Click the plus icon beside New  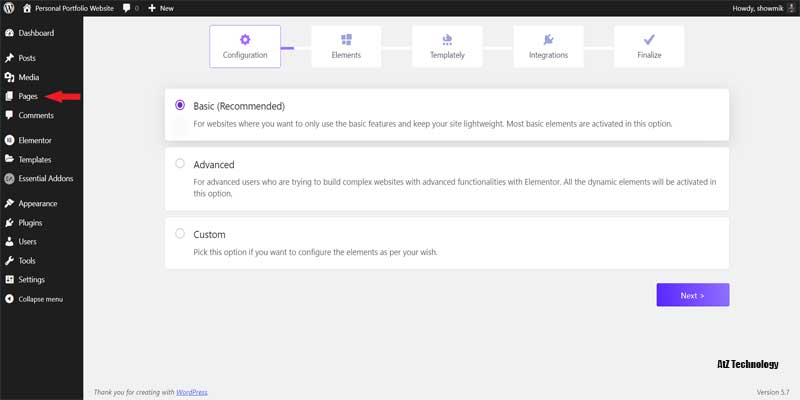[152, 8]
